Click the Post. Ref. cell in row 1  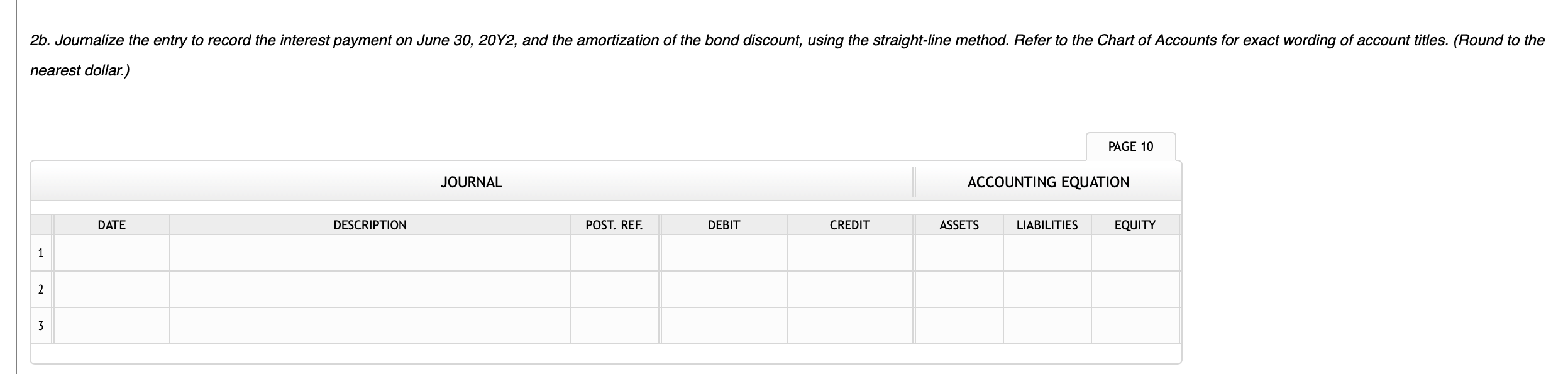(x=613, y=253)
